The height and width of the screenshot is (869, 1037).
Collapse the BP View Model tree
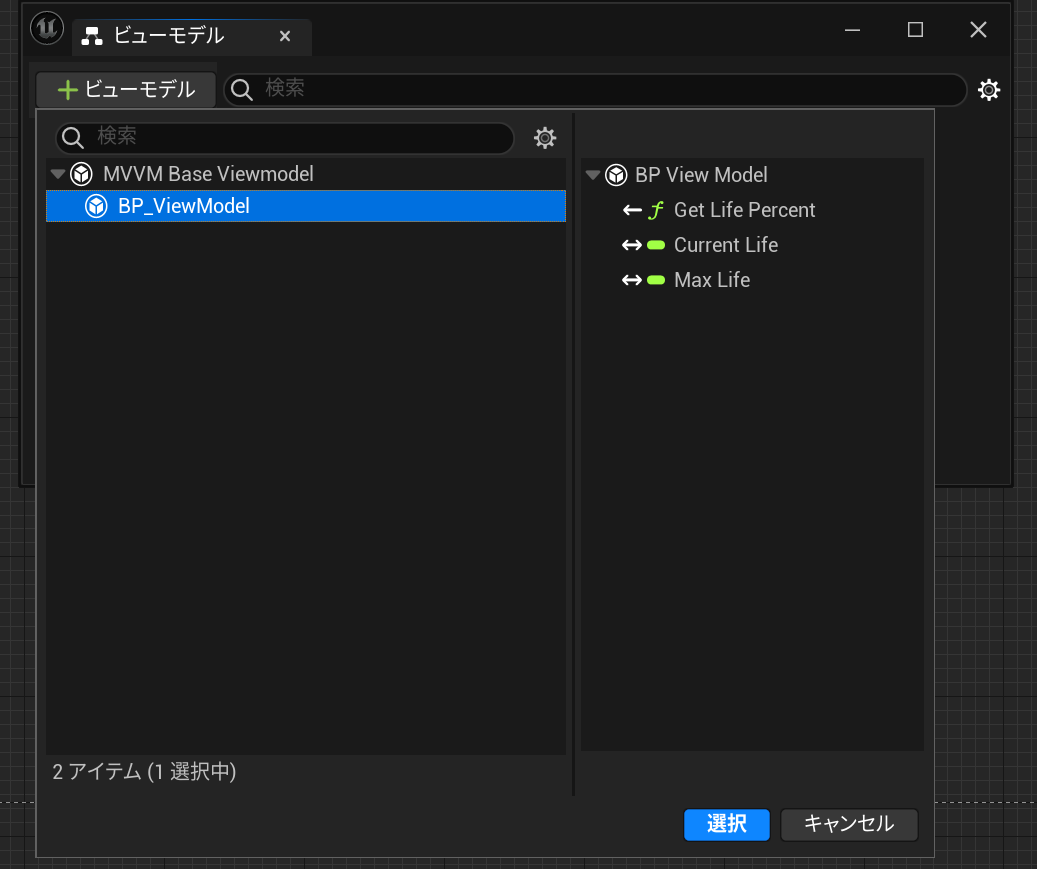(593, 175)
